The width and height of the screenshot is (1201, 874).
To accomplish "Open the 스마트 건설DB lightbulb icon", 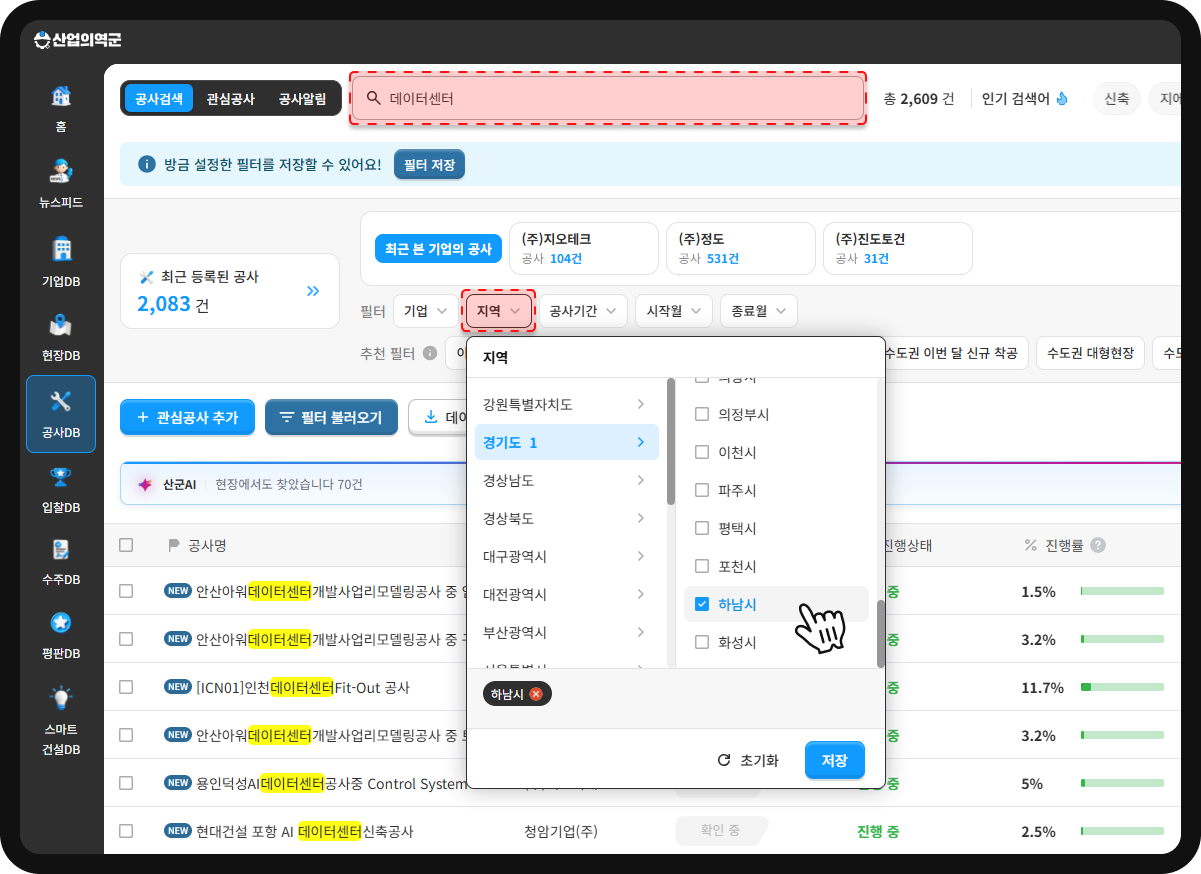I will pos(61,697).
